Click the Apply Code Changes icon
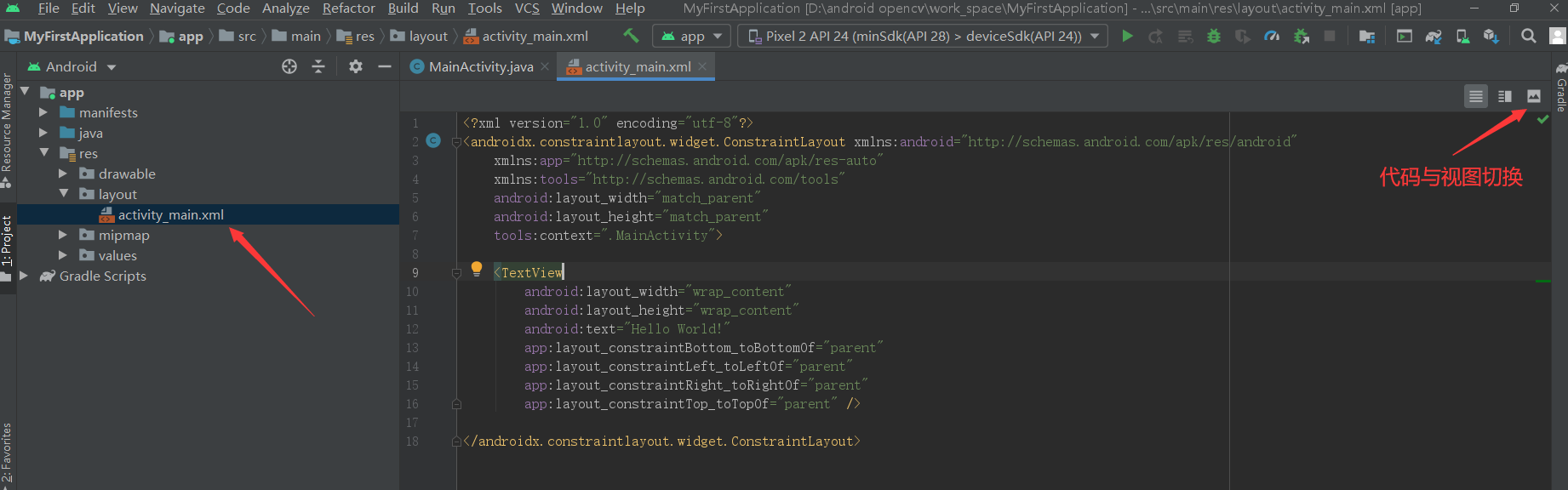This screenshot has height=490, width=1568. (1185, 36)
